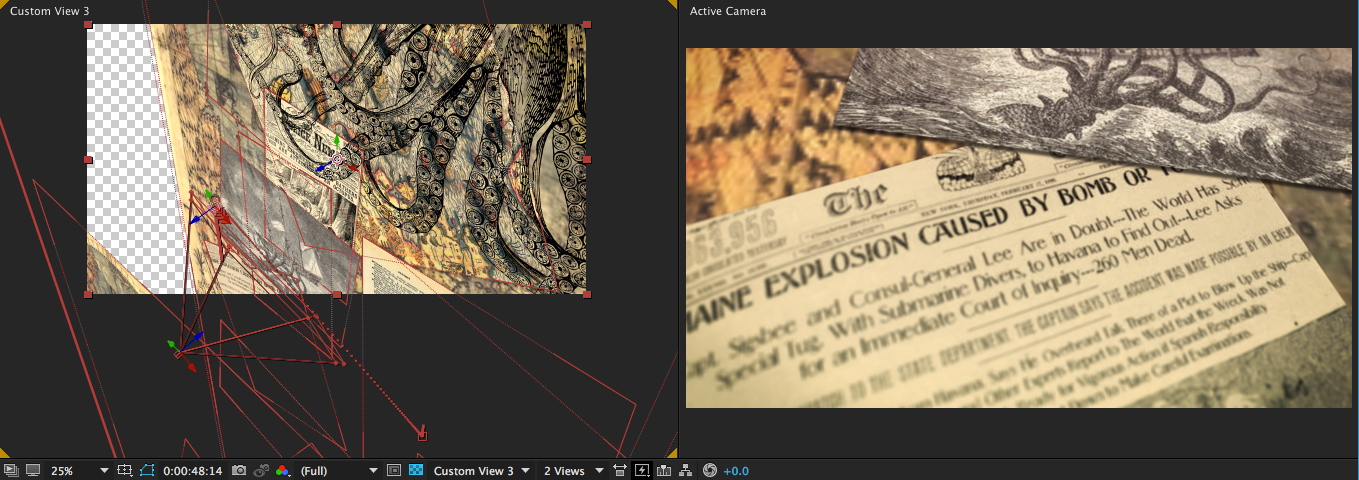Image resolution: width=1359 pixels, height=480 pixels.
Task: Open the Custom View 3 3D view dropdown
Action: point(481,470)
